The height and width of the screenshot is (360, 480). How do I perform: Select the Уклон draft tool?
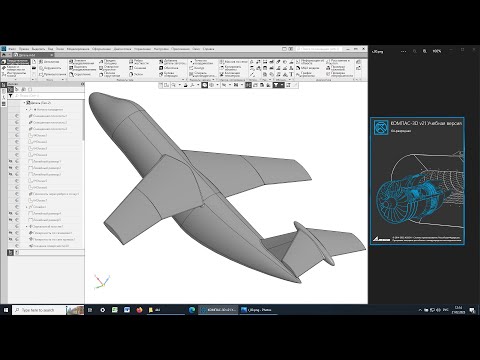136,74
